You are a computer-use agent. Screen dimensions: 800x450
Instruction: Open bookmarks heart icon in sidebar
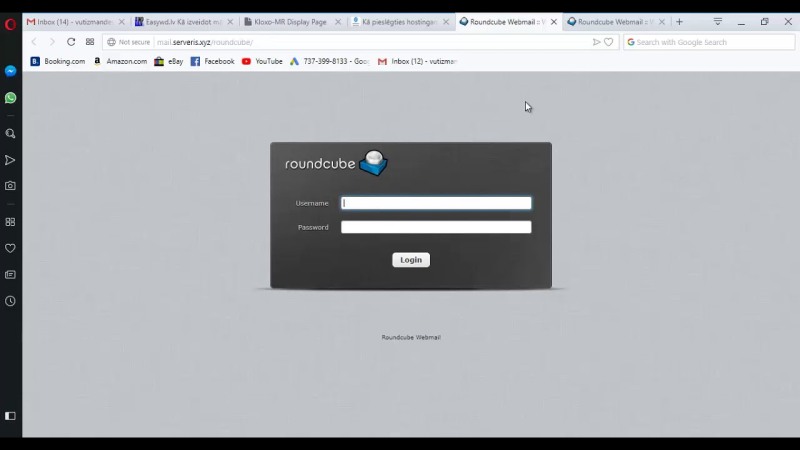click(10, 248)
